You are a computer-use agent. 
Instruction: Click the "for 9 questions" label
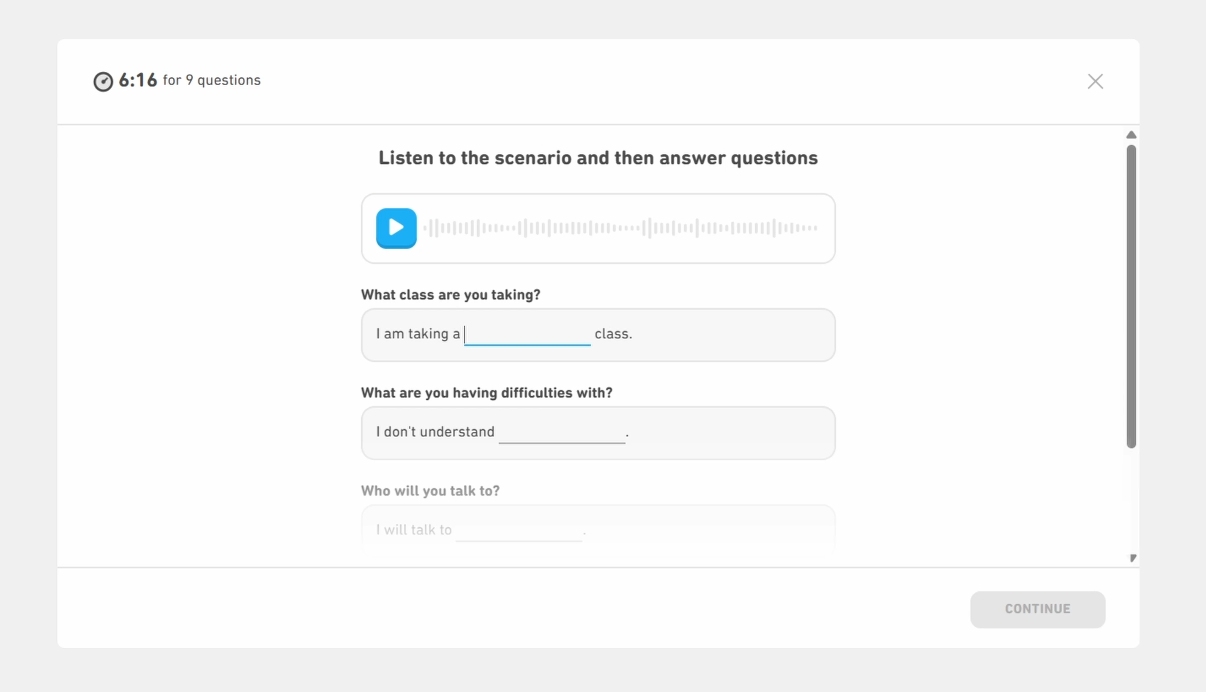[x=211, y=80]
